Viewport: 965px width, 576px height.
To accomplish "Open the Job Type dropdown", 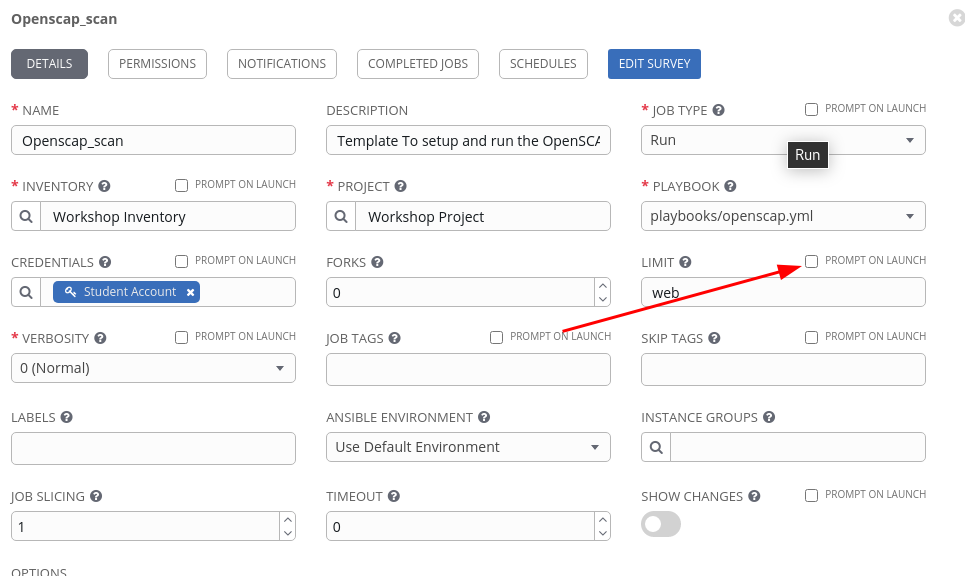I will click(782, 140).
